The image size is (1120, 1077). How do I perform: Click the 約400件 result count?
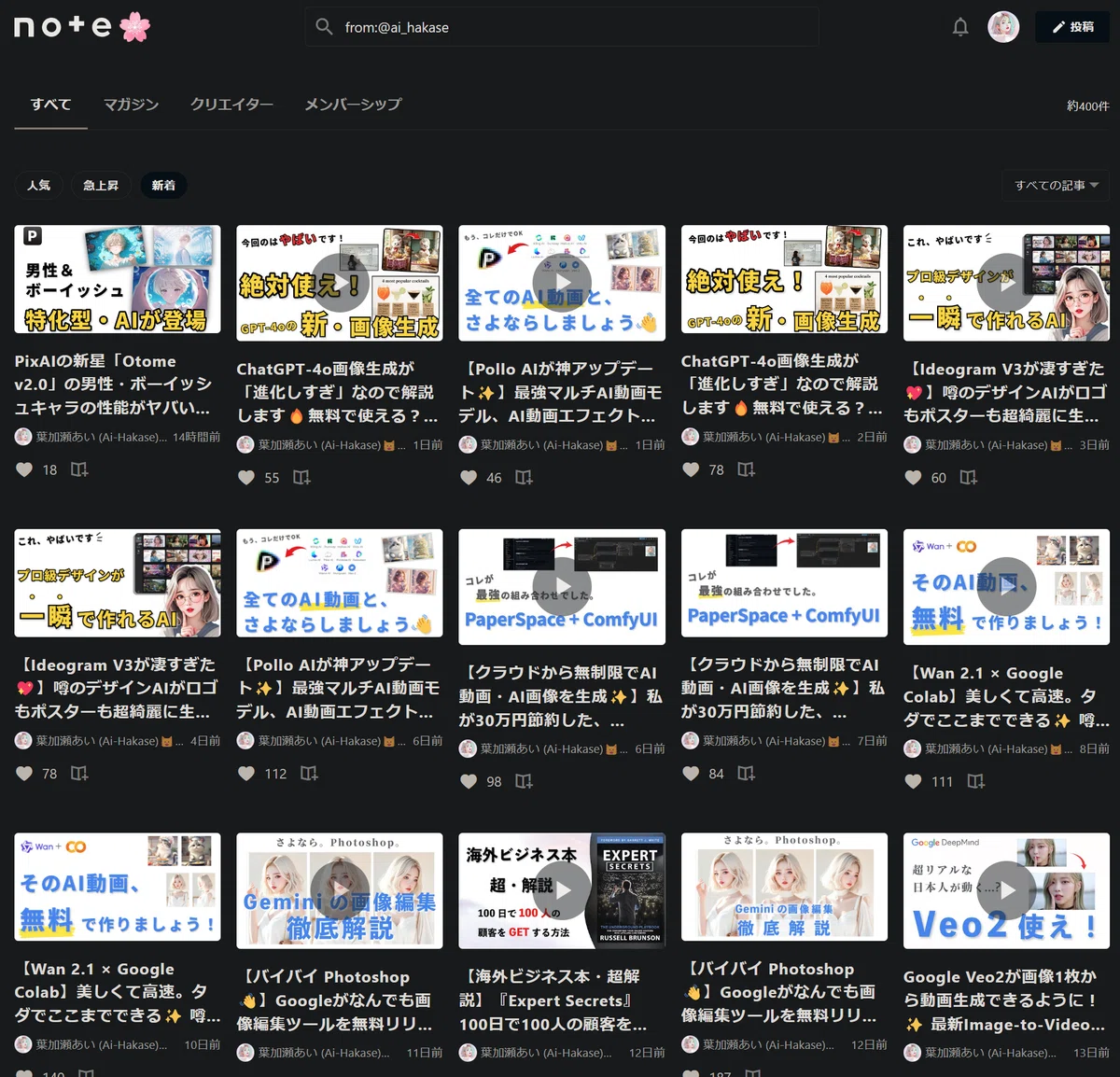1087,105
